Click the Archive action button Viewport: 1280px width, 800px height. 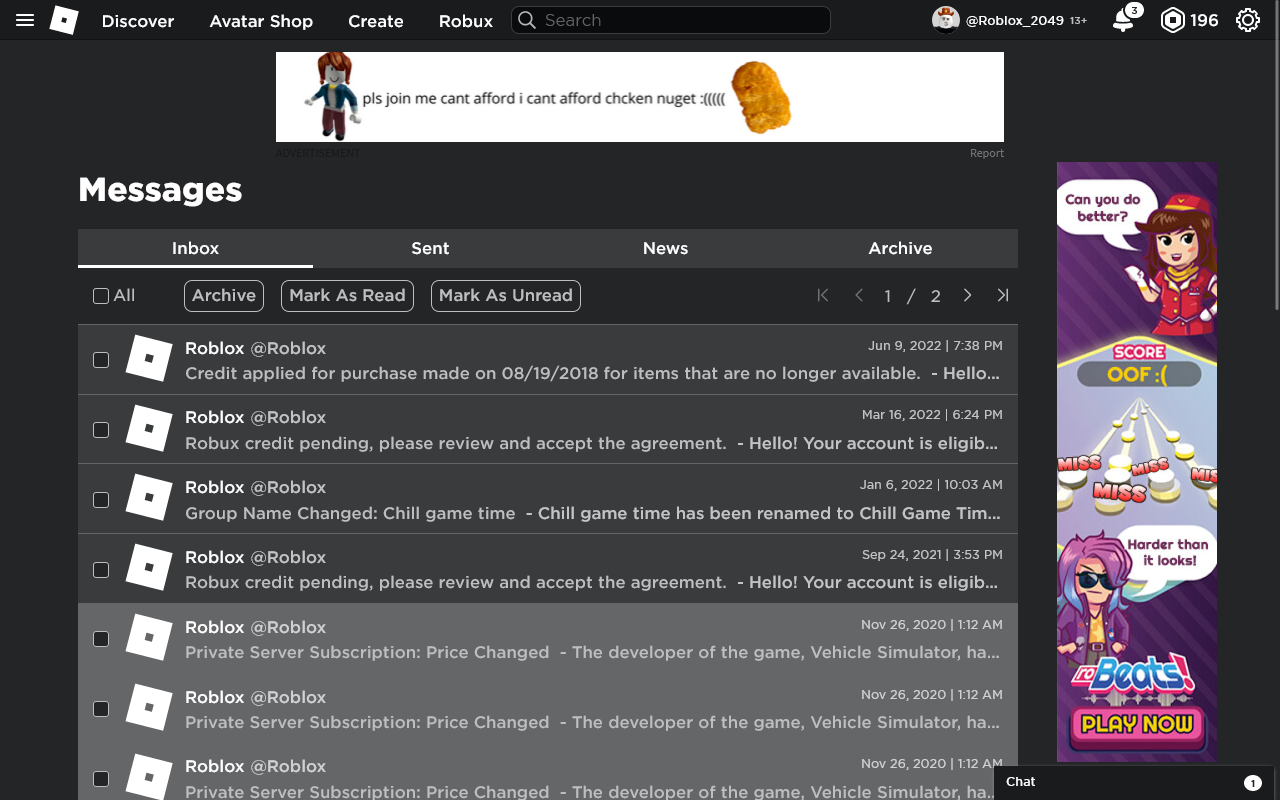coord(224,295)
